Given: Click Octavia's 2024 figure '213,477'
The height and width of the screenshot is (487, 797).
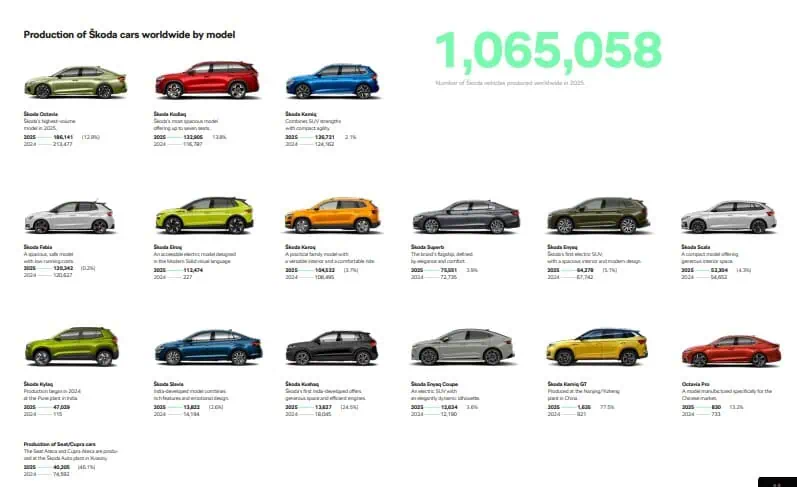Looking at the screenshot, I should point(63,144).
